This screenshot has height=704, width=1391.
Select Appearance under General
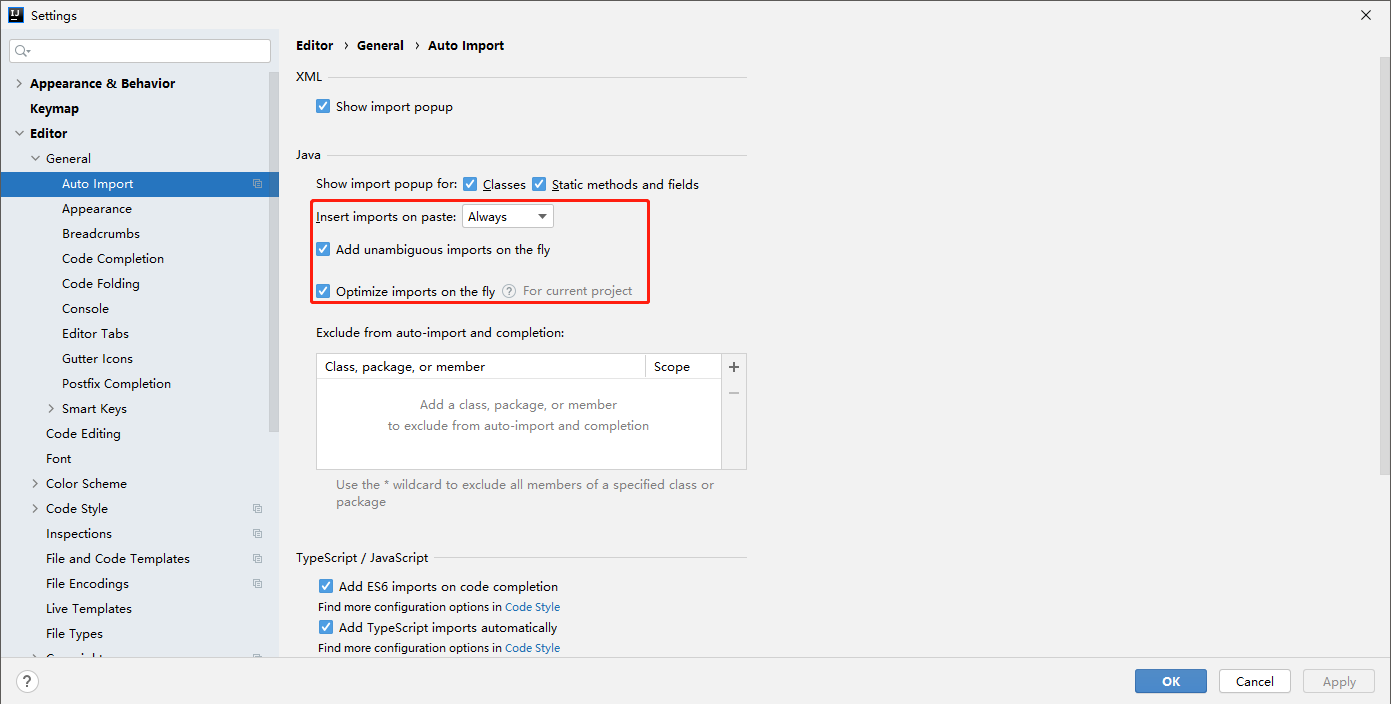click(97, 209)
